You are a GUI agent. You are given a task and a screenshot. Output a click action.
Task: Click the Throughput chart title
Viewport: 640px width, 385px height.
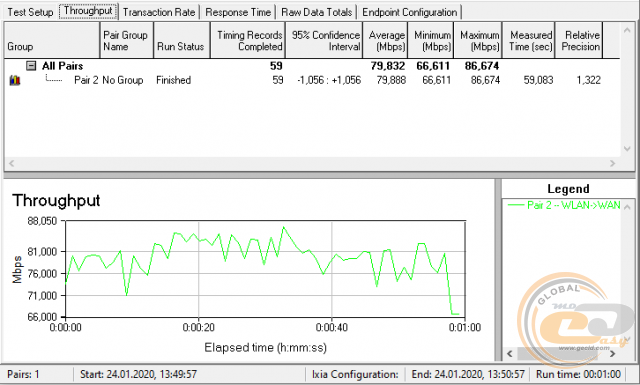click(x=56, y=200)
